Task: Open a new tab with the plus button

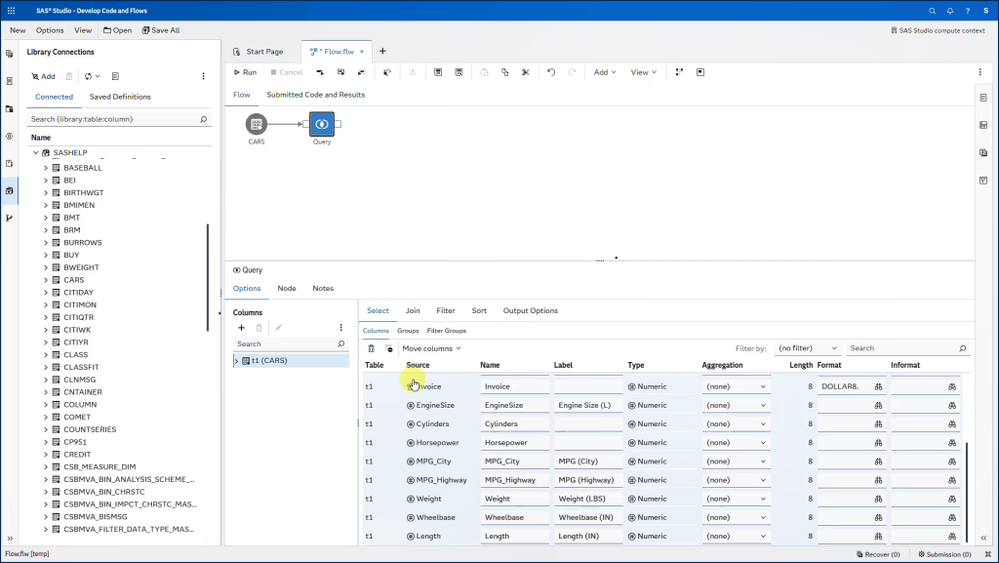Action: click(x=382, y=52)
